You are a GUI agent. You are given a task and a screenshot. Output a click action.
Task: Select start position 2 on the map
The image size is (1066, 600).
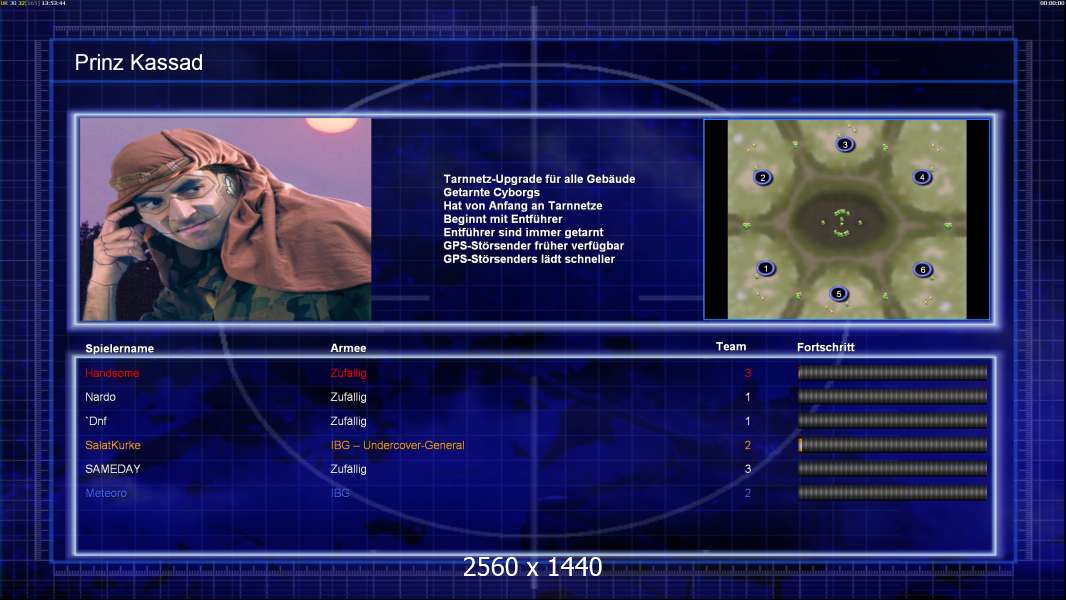763,177
